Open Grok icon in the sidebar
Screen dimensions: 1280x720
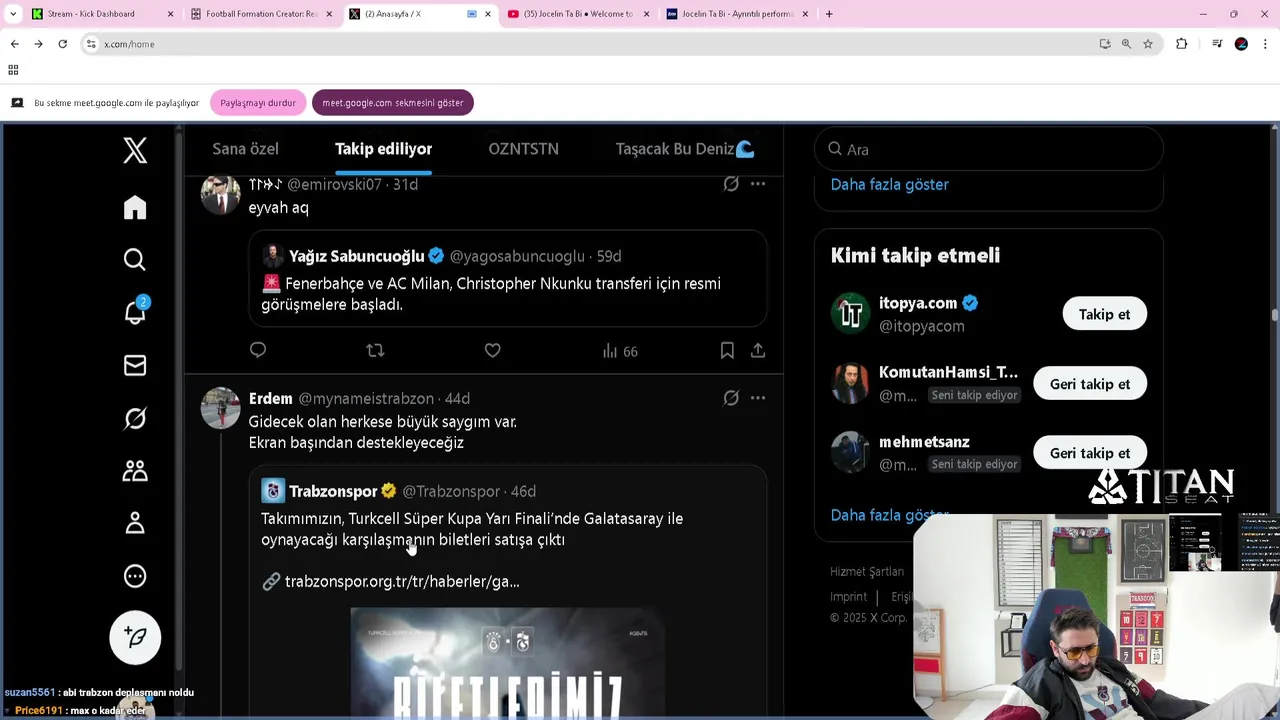[x=135, y=418]
